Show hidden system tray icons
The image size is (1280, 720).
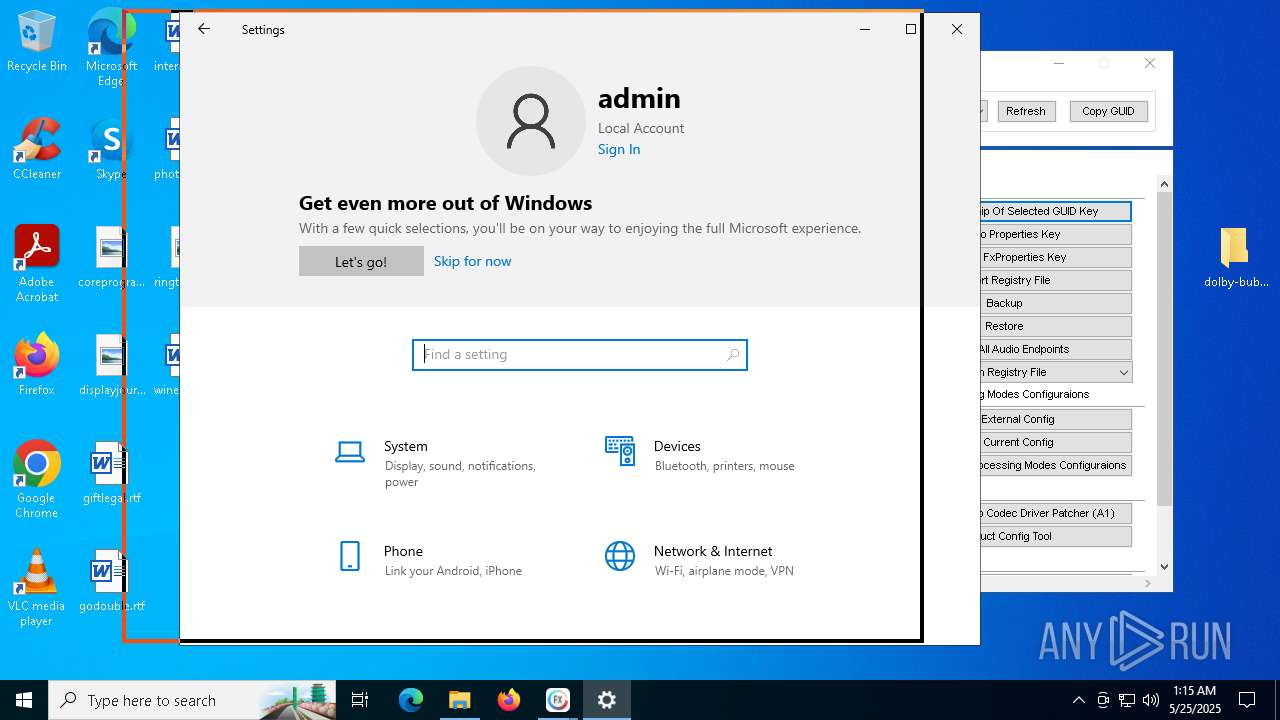click(1078, 700)
